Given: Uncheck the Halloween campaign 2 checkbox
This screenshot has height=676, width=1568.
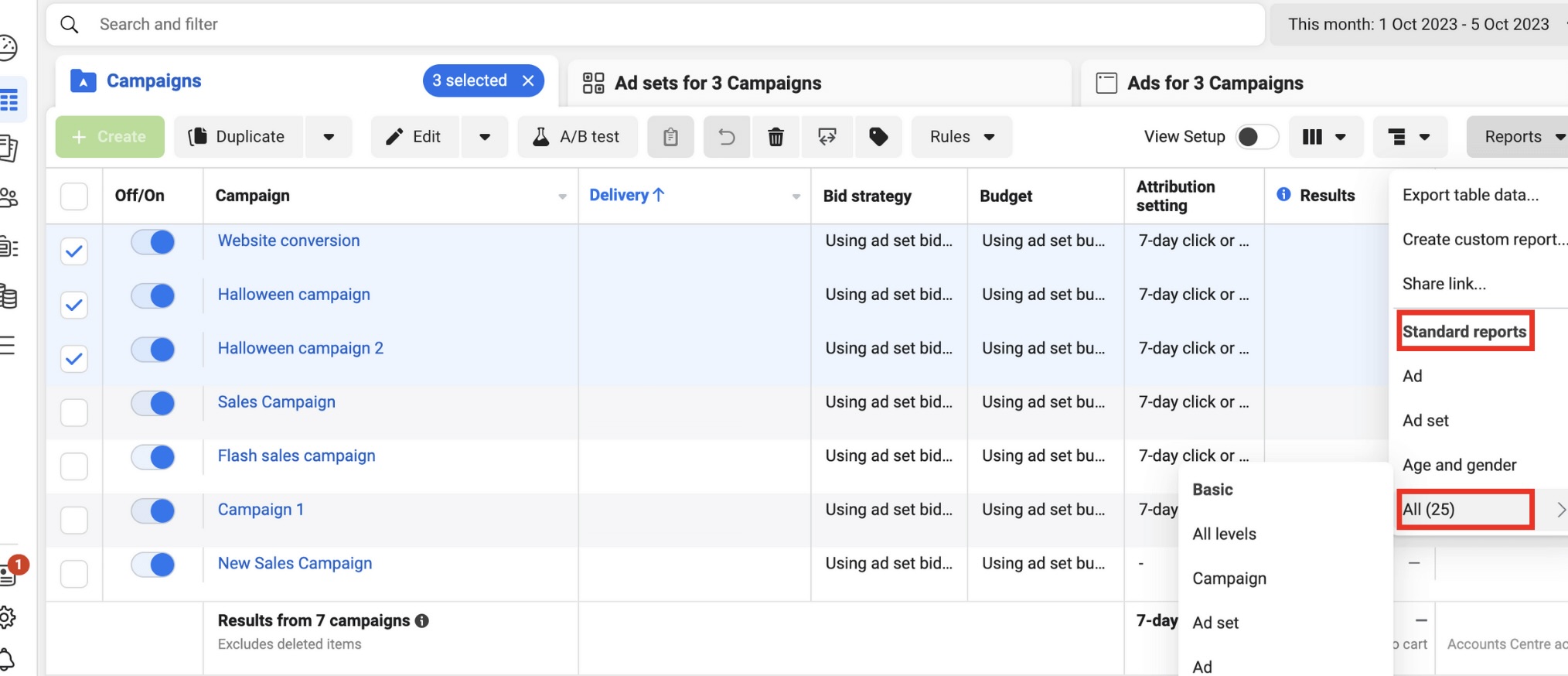Looking at the screenshot, I should [x=74, y=358].
